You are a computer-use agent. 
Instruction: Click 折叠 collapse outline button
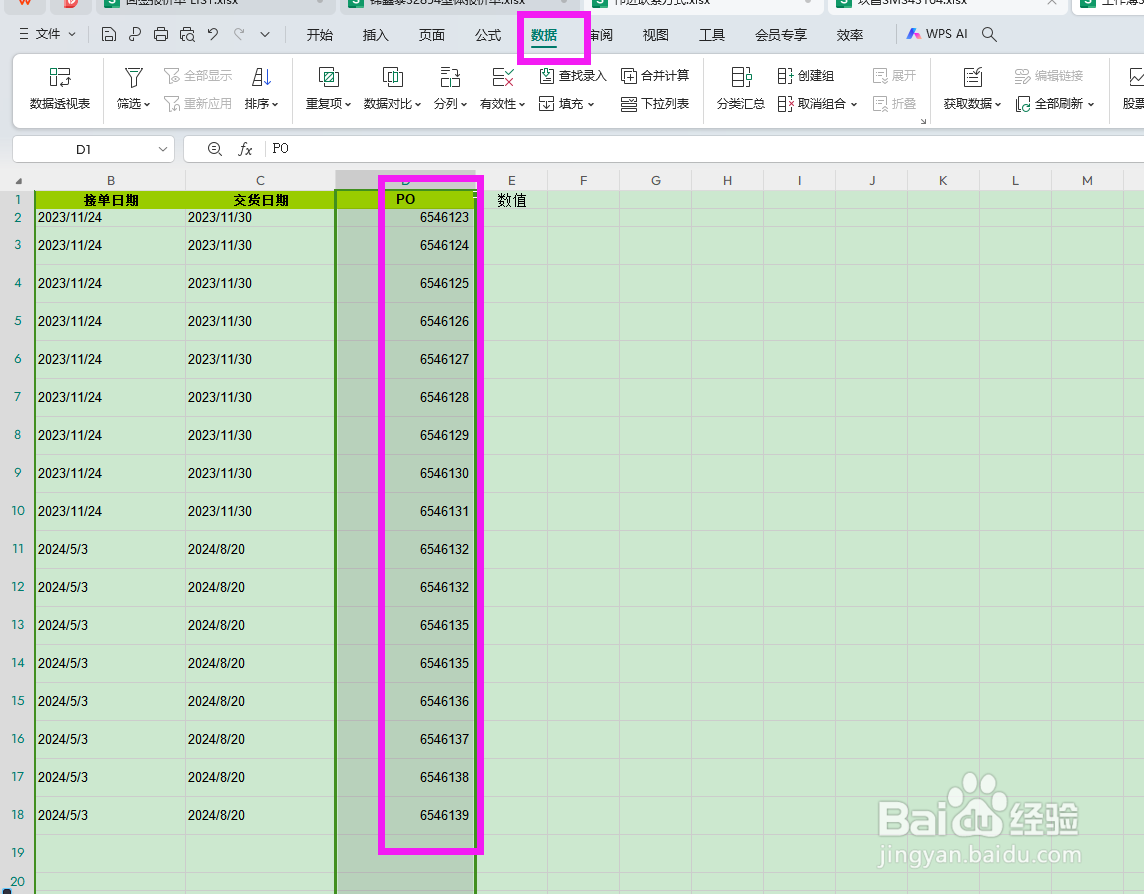click(894, 104)
